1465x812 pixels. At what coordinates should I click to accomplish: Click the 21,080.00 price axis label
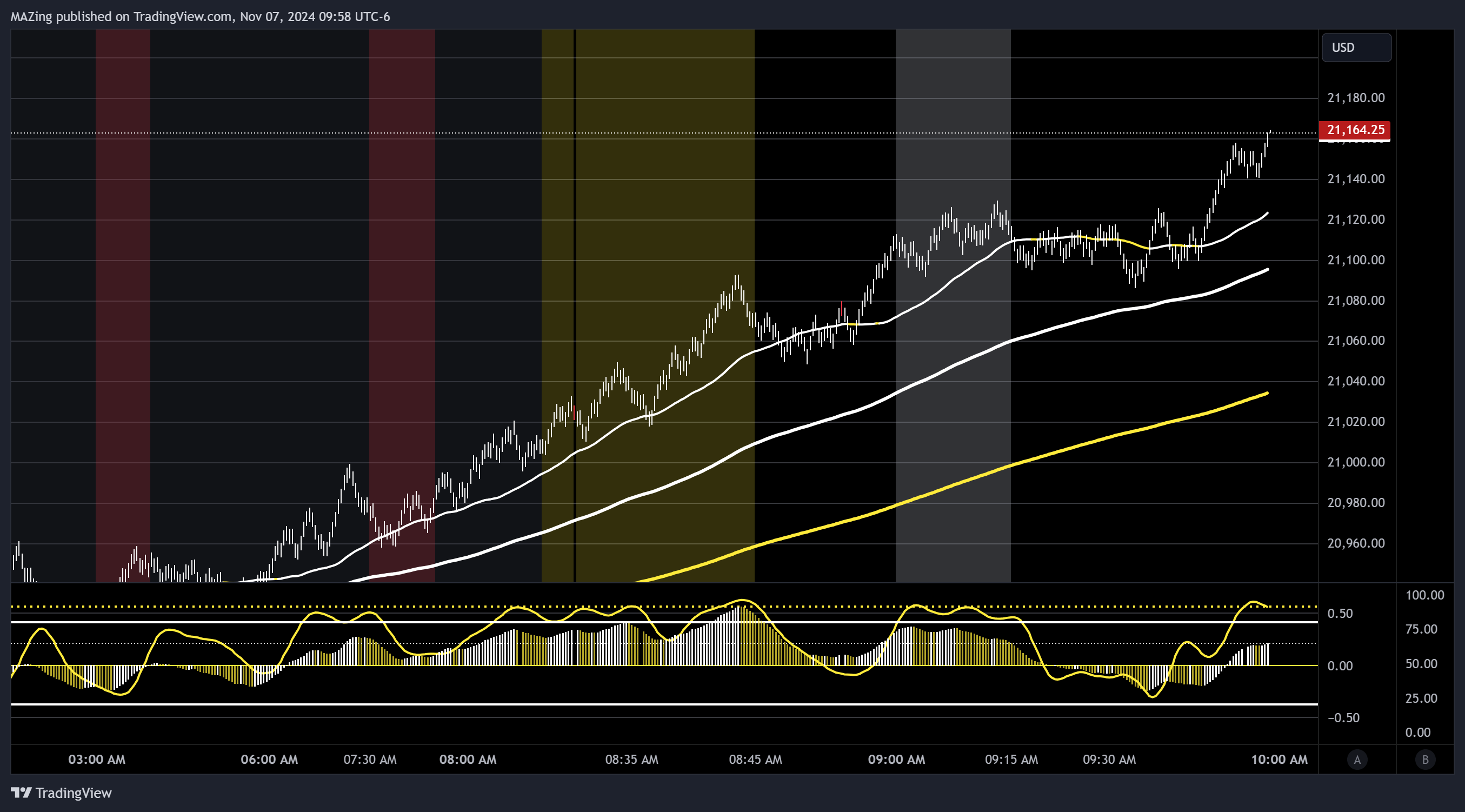pyautogui.click(x=1356, y=300)
